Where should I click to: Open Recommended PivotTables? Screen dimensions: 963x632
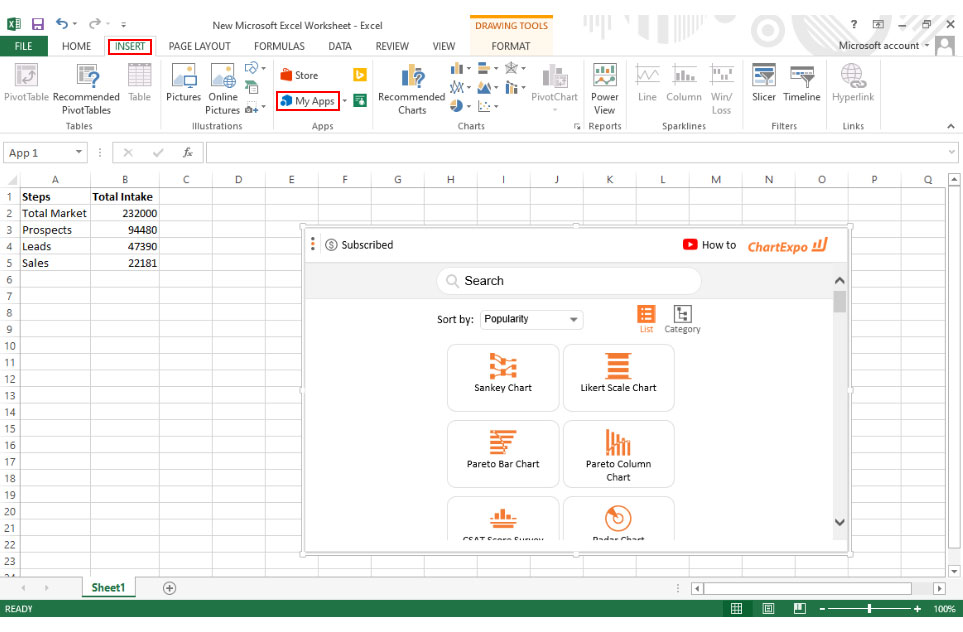pyautogui.click(x=86, y=90)
